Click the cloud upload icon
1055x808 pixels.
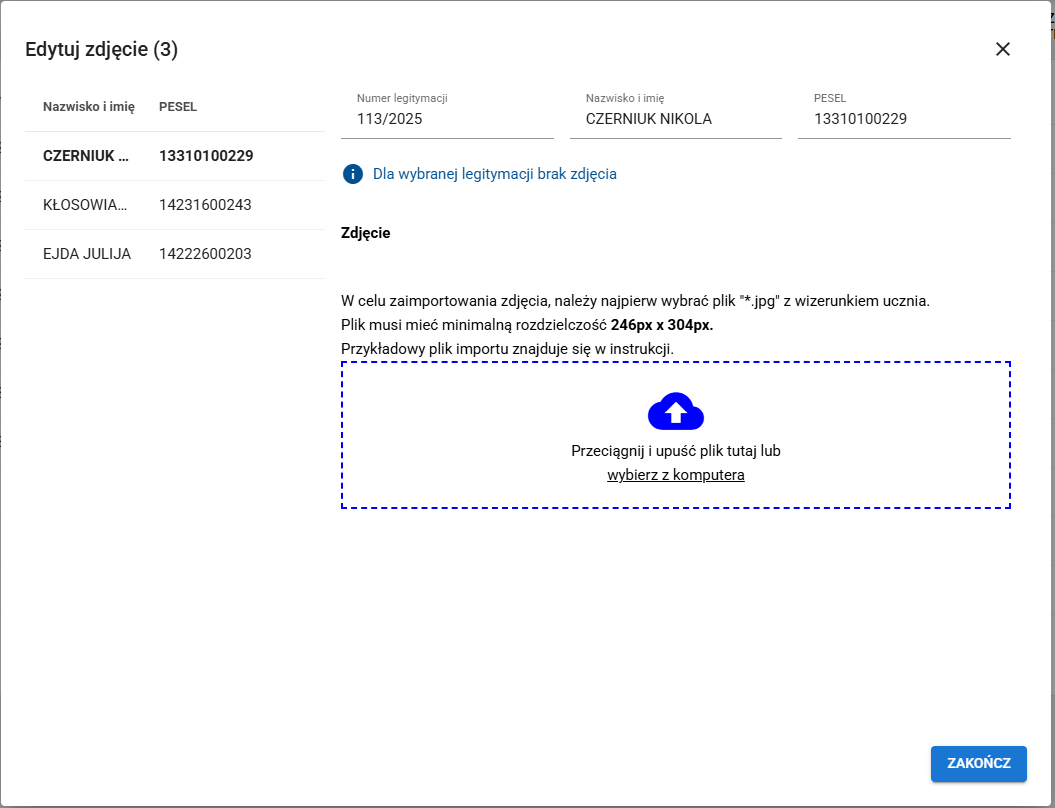tap(676, 411)
